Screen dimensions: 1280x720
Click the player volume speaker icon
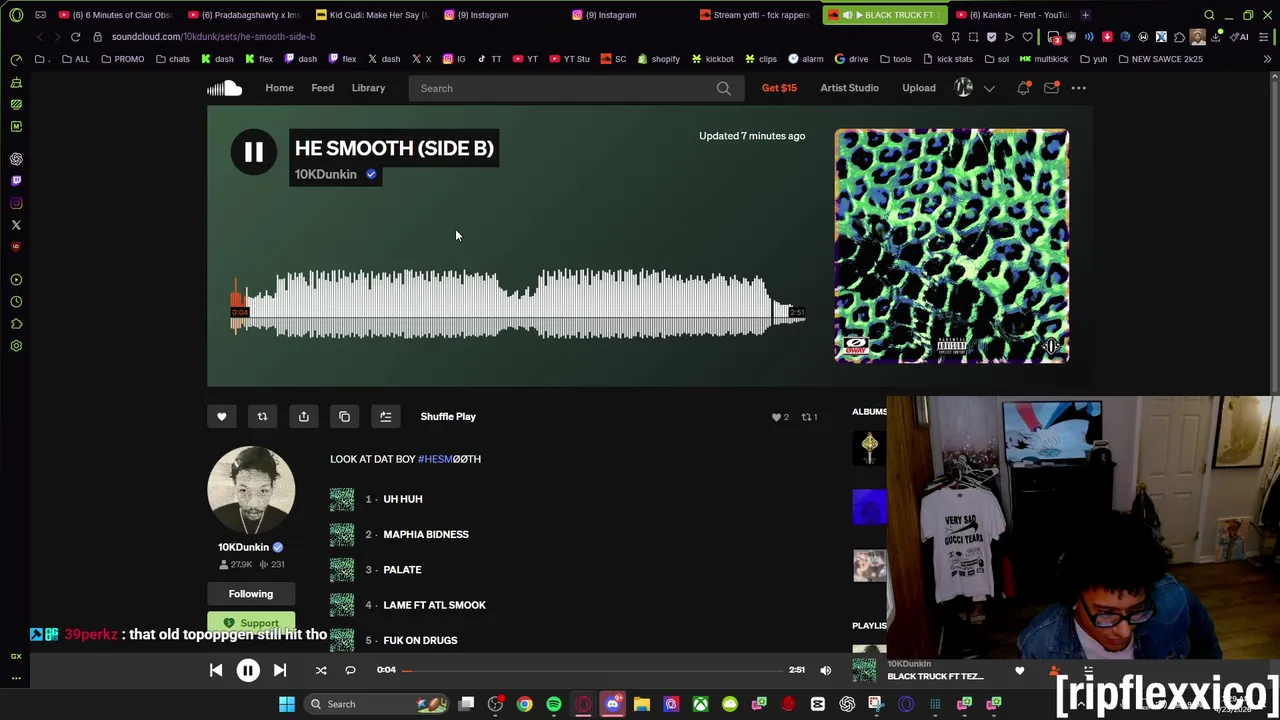point(826,670)
